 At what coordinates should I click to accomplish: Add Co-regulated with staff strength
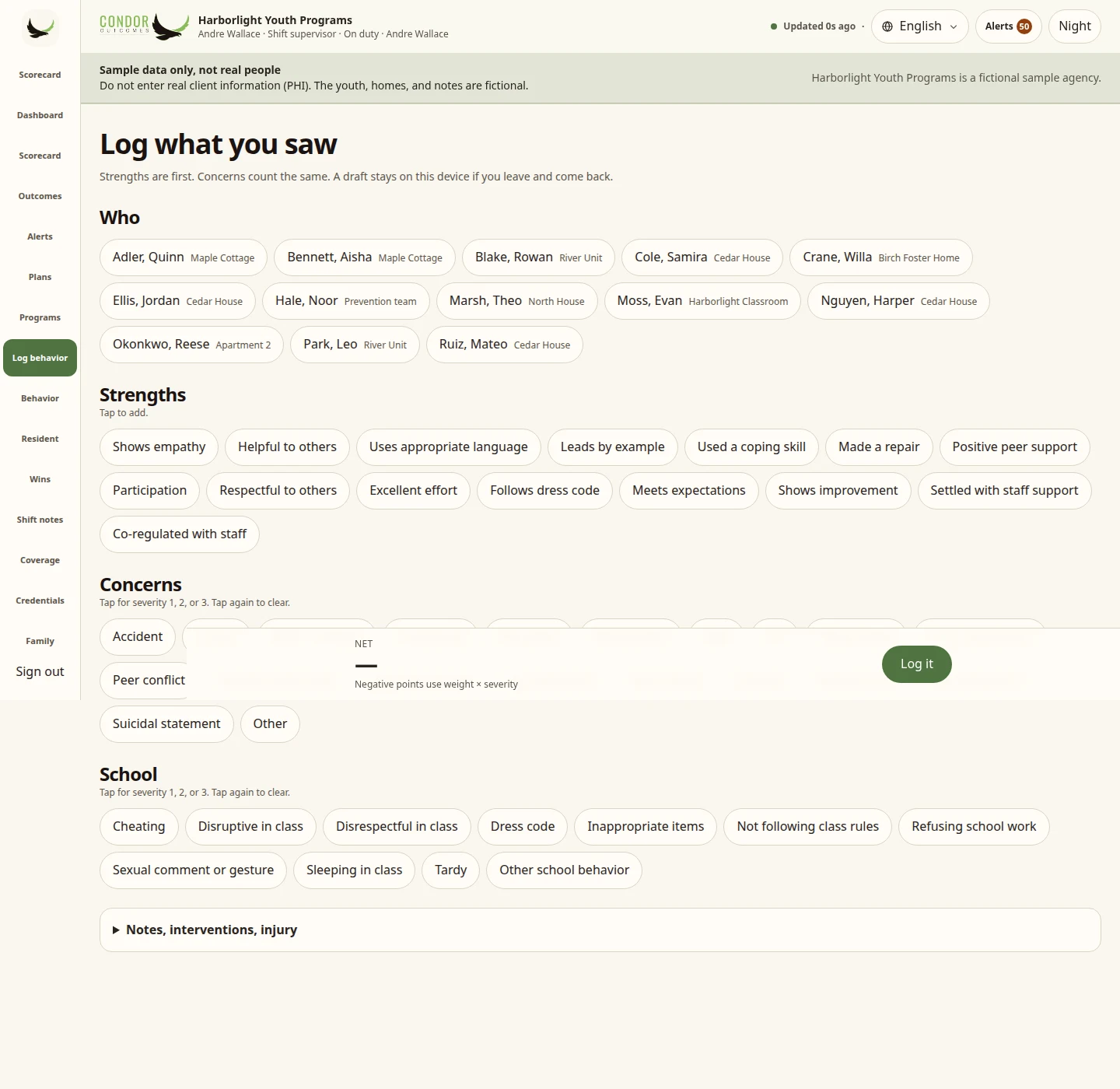[x=180, y=534]
